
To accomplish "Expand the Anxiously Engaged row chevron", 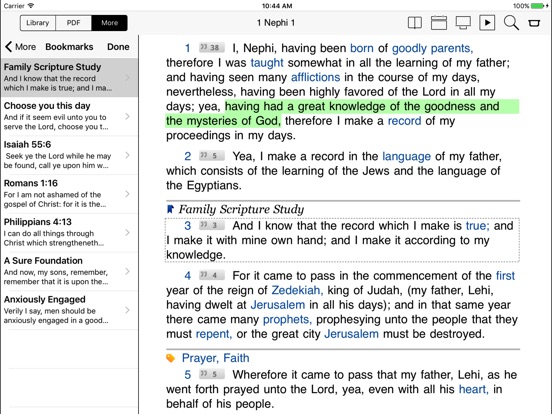I will click(x=127, y=310).
